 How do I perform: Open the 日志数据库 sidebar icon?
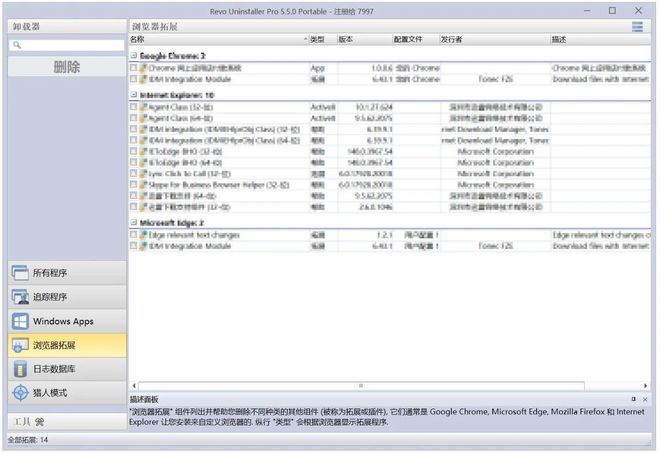coord(20,369)
